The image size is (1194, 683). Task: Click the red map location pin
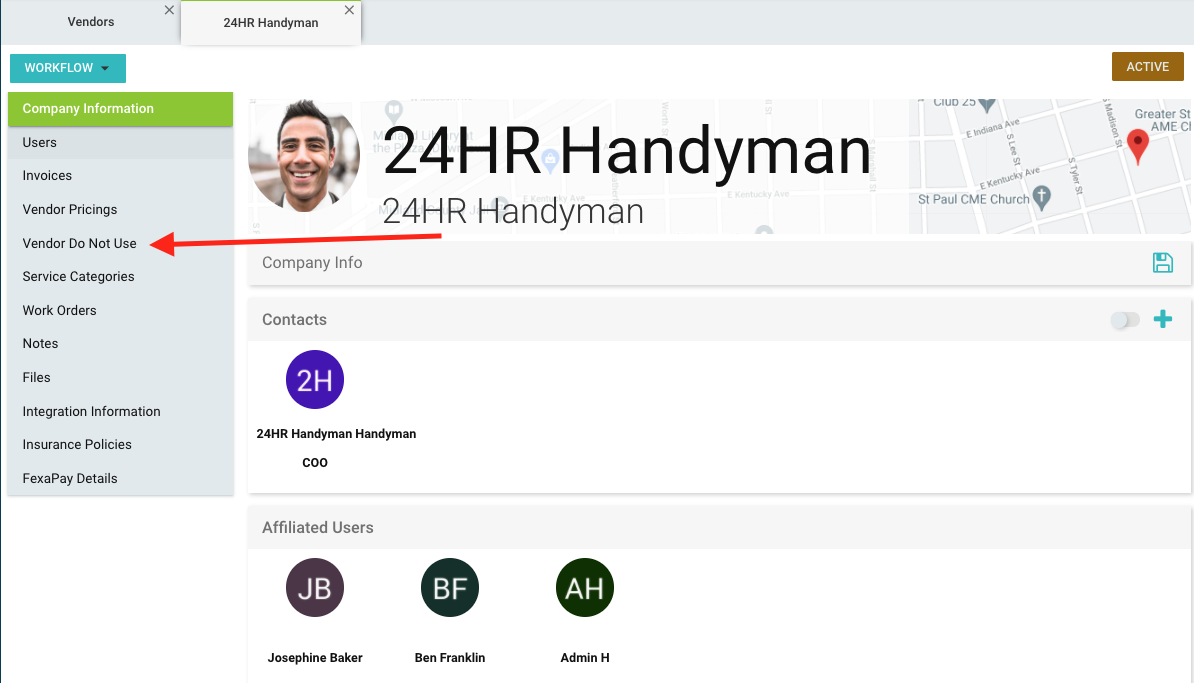point(1137,147)
